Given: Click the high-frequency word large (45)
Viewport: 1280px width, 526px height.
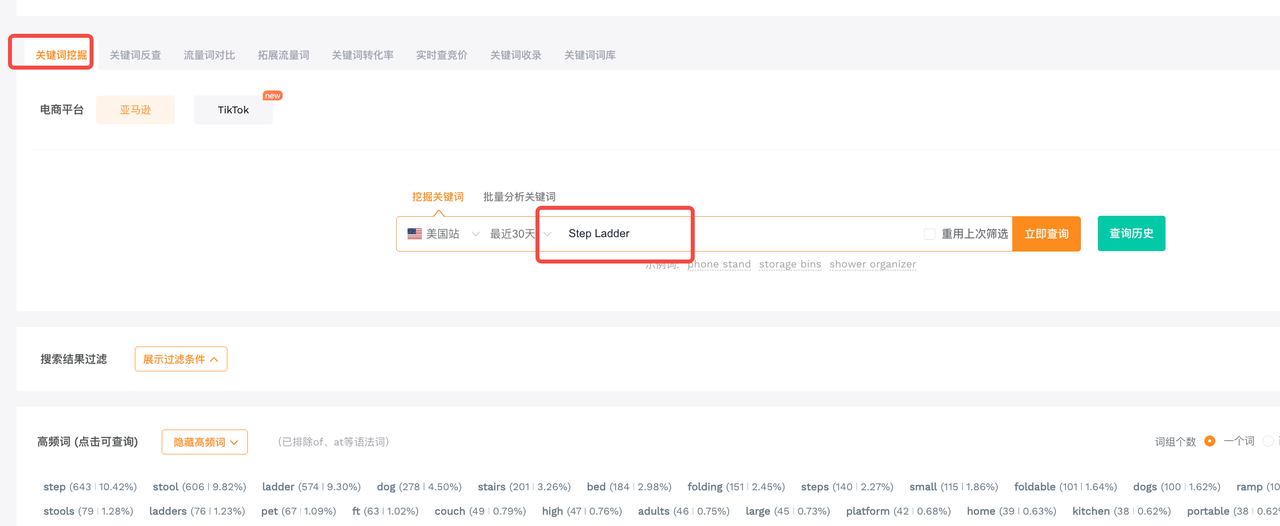Looking at the screenshot, I should [788, 511].
